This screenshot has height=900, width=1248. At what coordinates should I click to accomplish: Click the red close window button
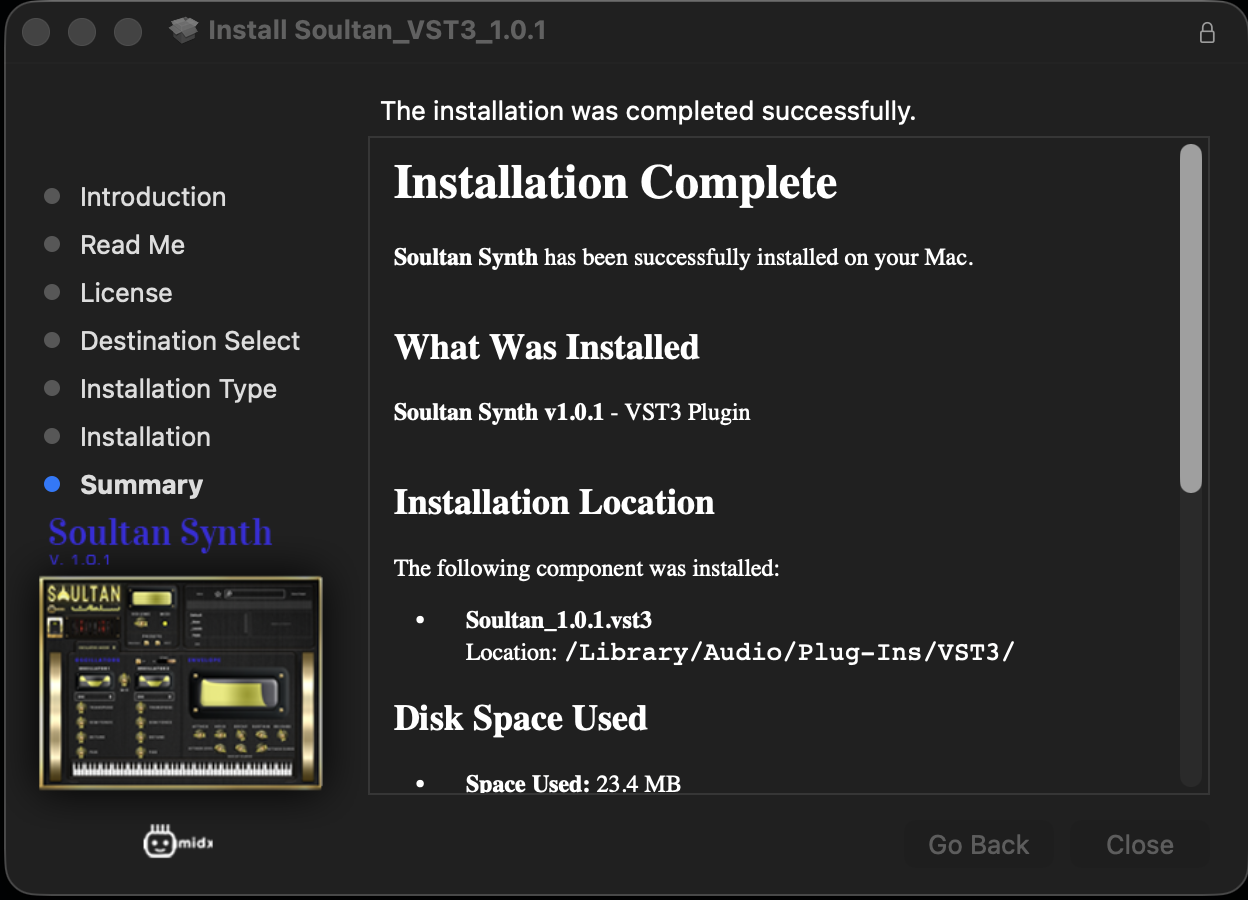coord(36,32)
